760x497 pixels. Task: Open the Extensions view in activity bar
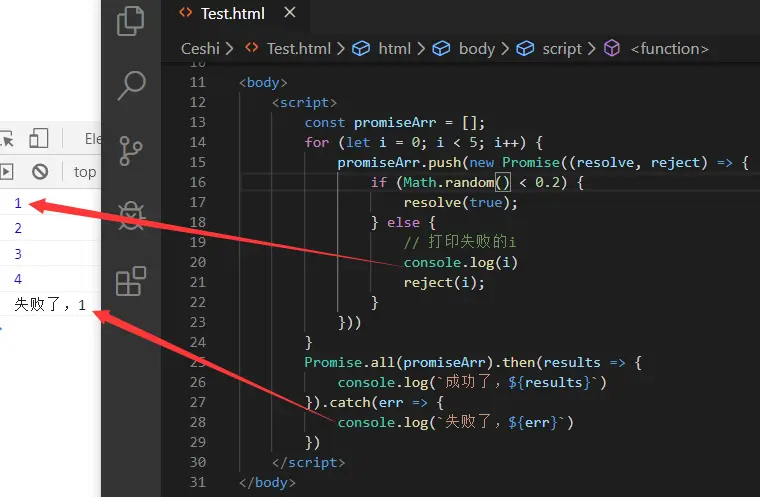(131, 281)
